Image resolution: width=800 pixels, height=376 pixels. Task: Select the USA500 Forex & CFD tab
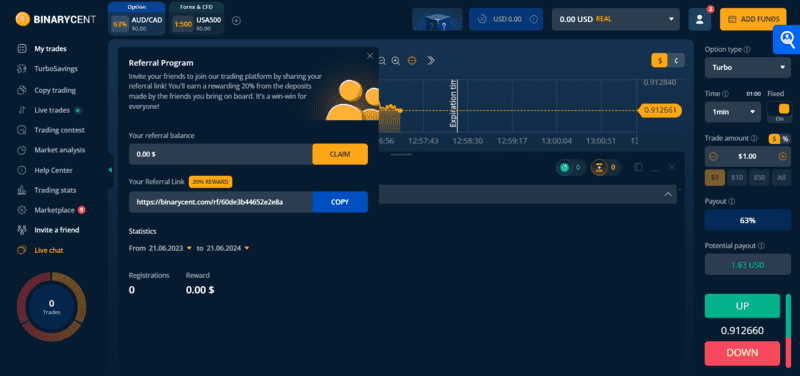196,18
